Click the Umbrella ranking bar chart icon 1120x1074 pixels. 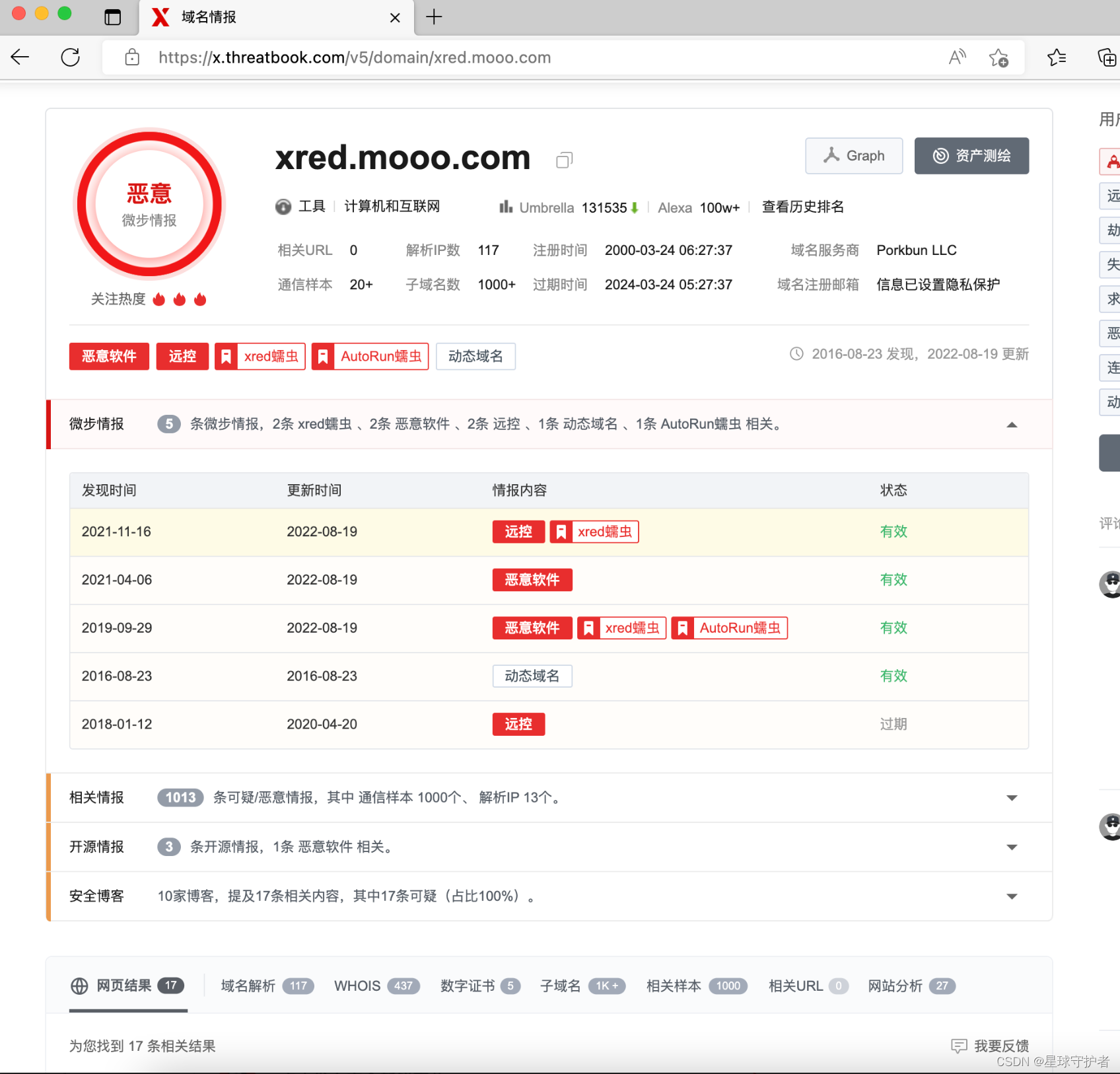tap(506, 207)
